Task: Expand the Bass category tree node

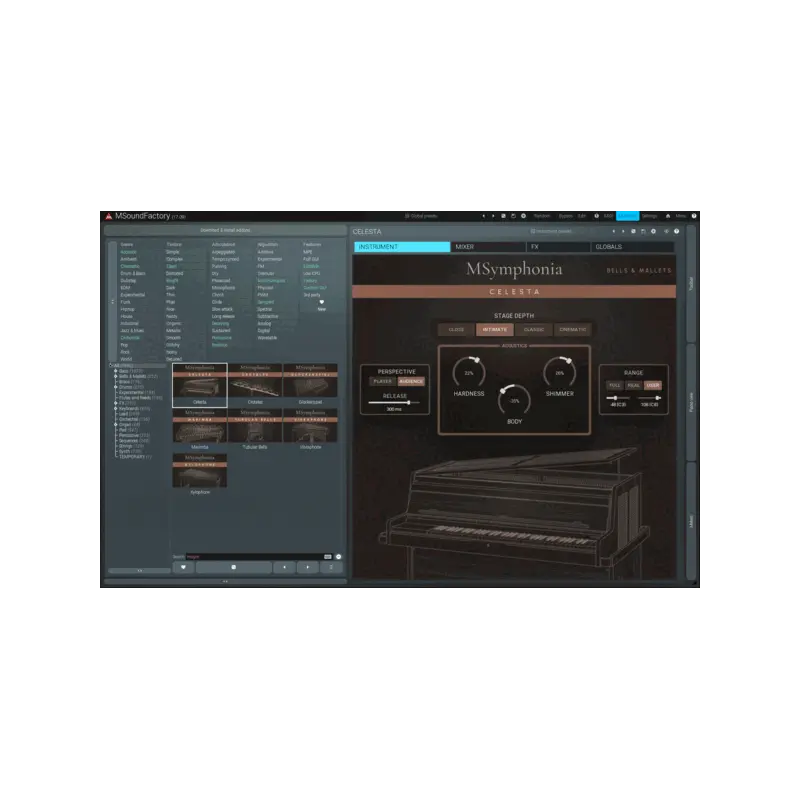Action: click(116, 371)
